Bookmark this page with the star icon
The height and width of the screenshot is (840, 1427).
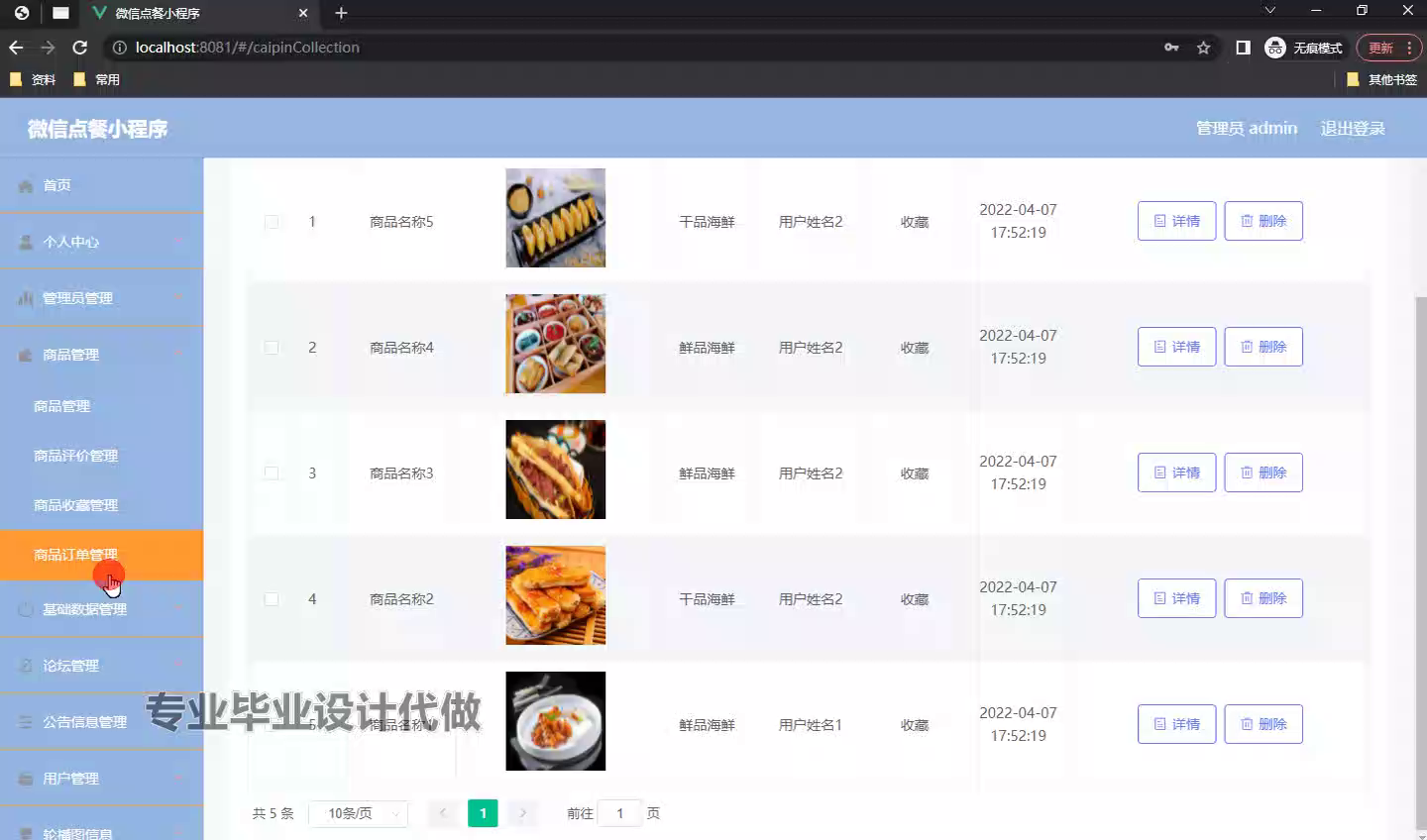click(1203, 48)
